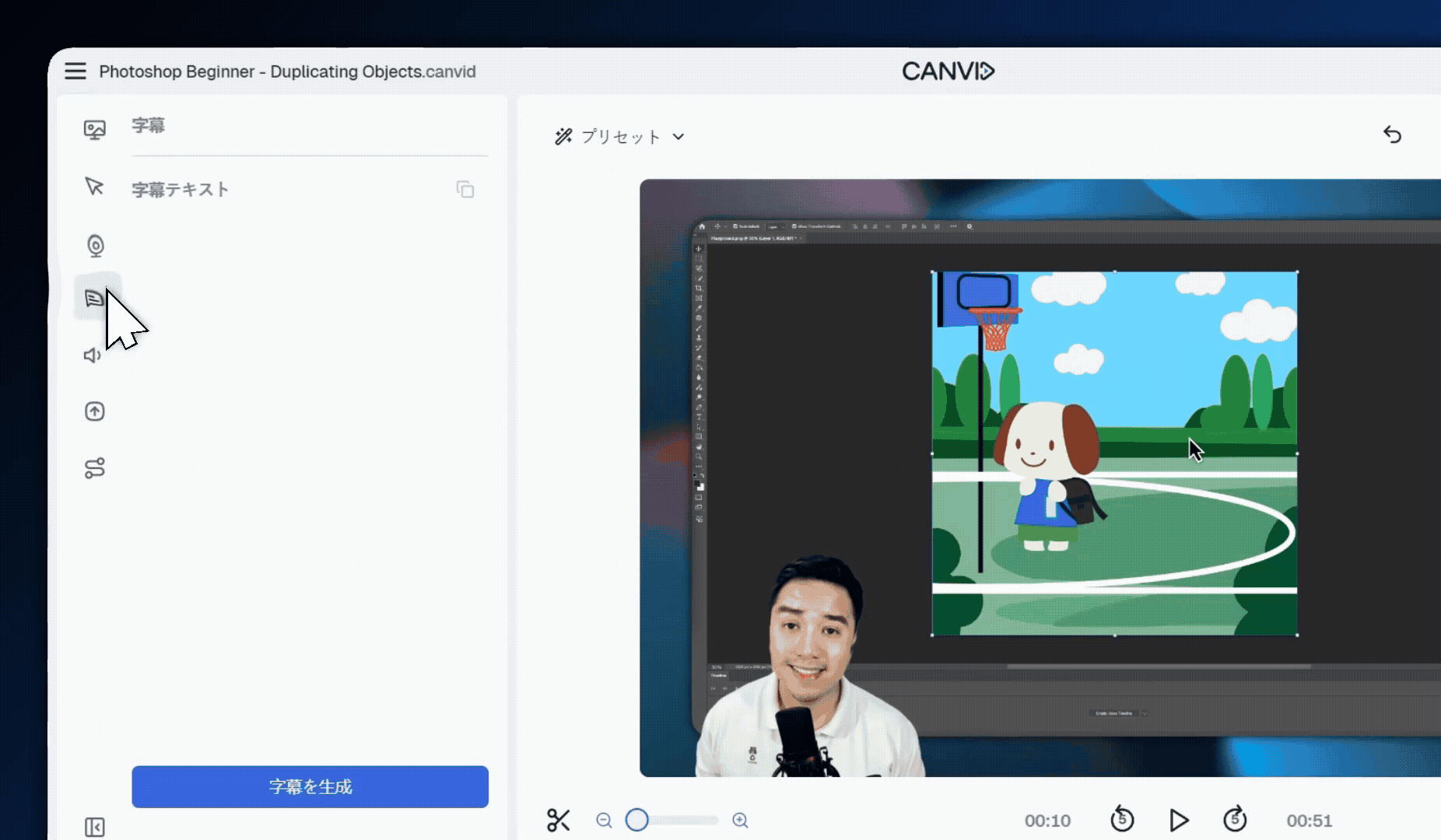1441x840 pixels.
Task: Expand the プリセット preset dropdown
Action: point(619,137)
